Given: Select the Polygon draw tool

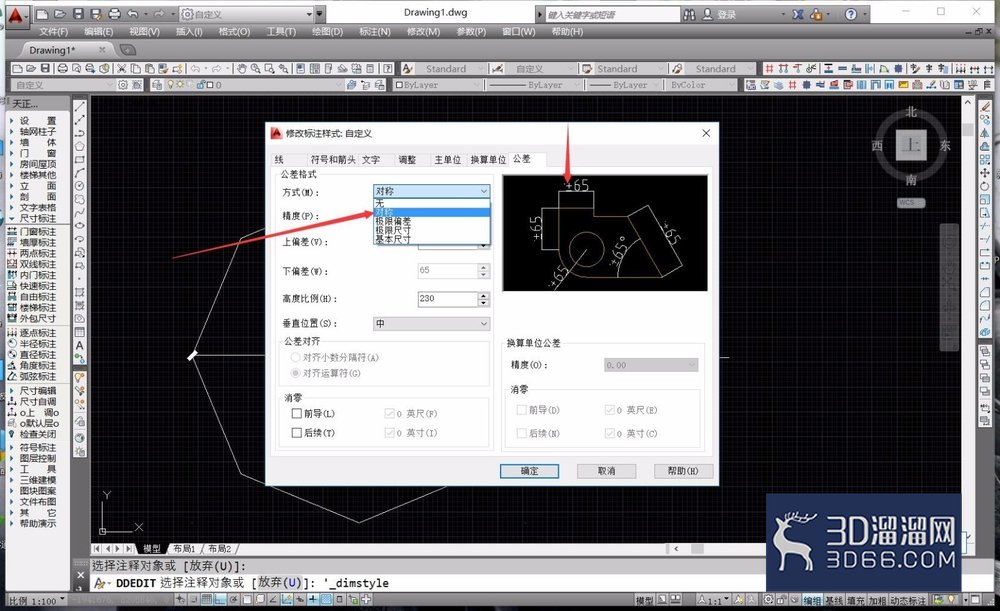Looking at the screenshot, I should click(x=80, y=146).
